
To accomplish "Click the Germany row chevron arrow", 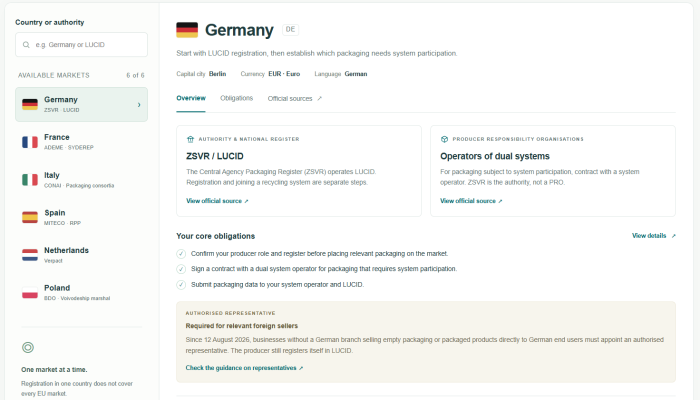I will coord(139,104).
